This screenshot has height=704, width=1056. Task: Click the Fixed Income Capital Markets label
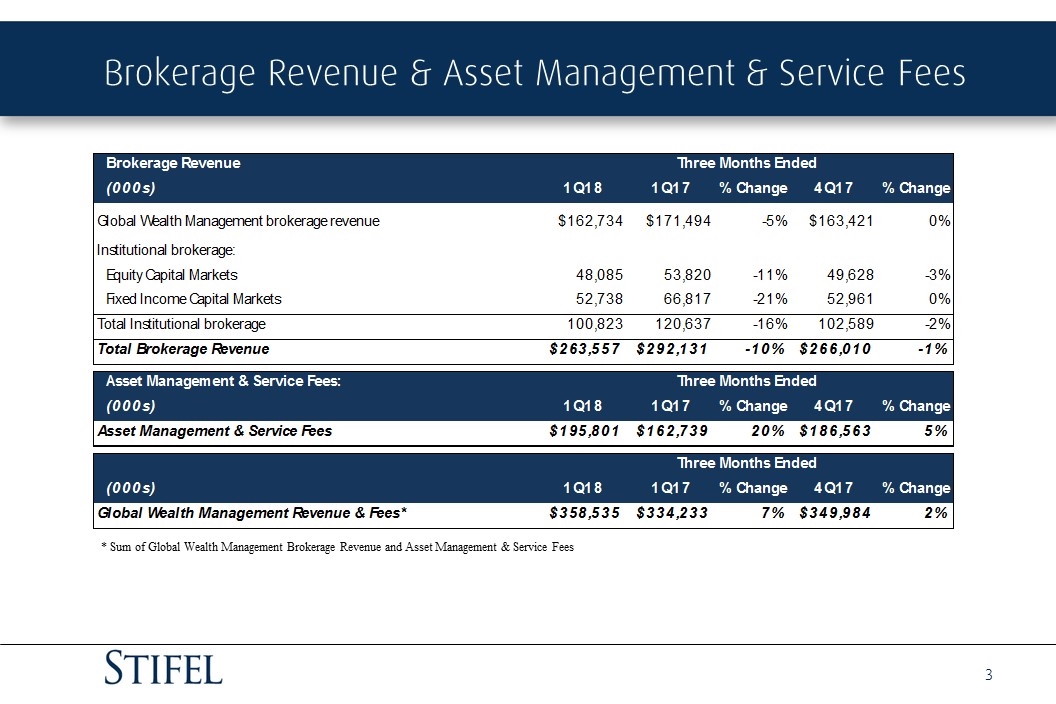point(193,298)
